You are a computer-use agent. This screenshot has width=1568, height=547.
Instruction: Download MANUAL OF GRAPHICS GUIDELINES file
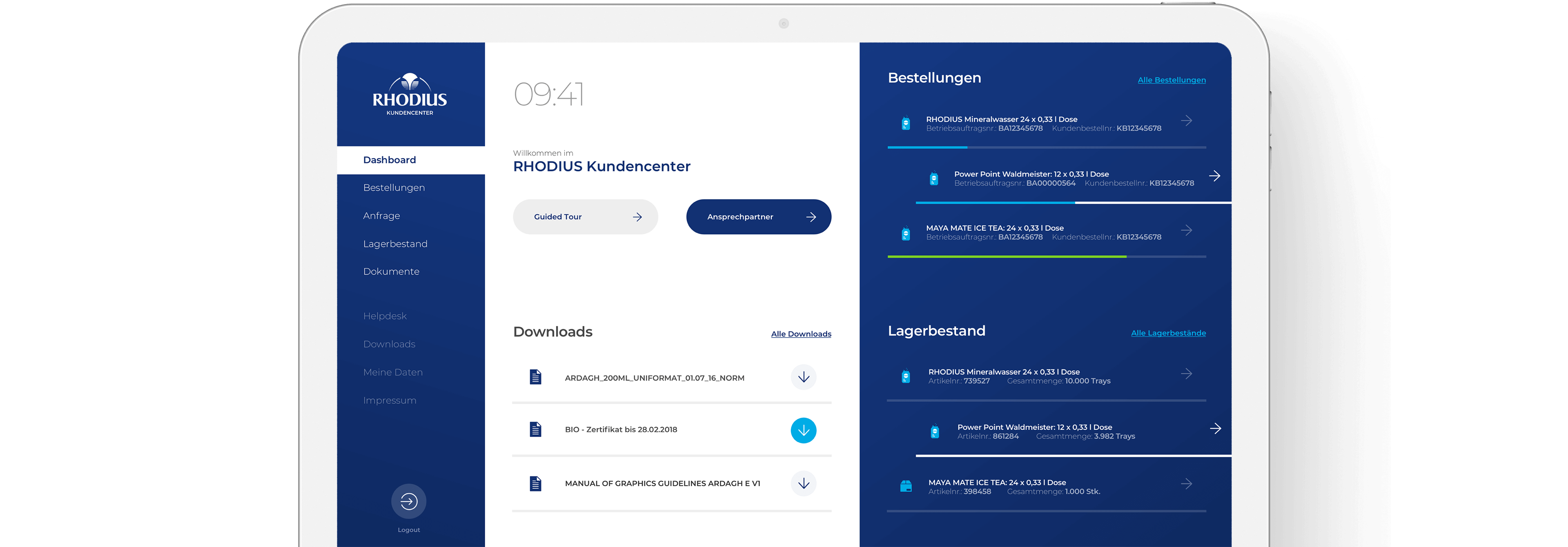[804, 483]
